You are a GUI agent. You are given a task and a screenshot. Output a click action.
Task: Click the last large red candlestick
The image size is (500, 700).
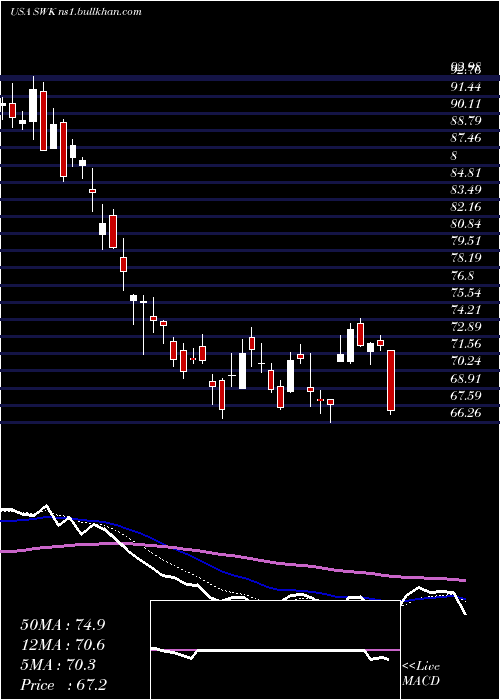(391, 380)
